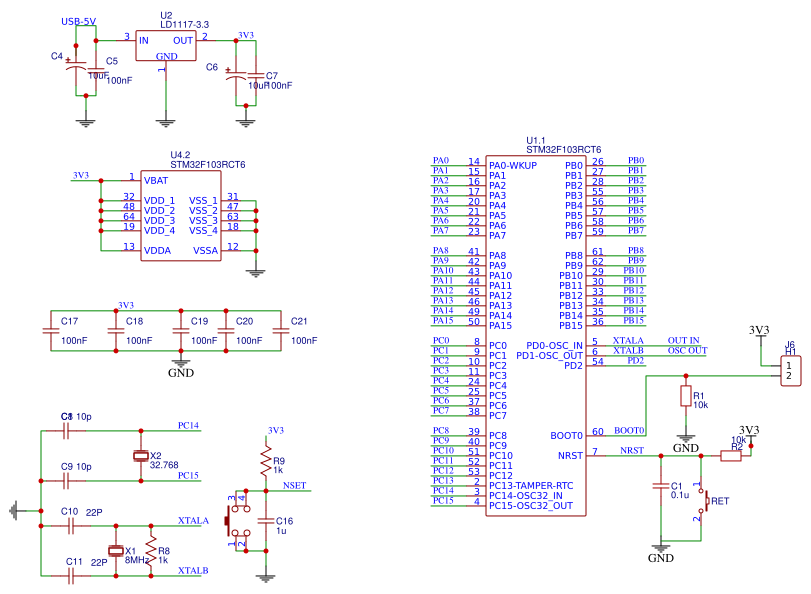Screen dimensions: 811x594
Task: Select the J6 two-pin header connector
Action: 790,371
